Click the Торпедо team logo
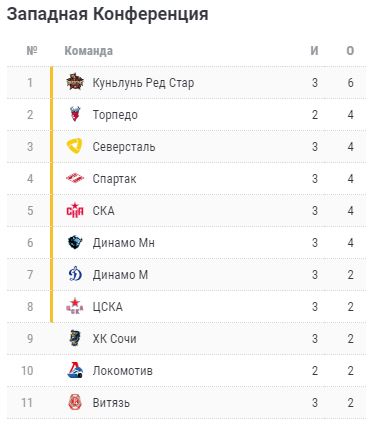The width and height of the screenshot is (376, 434). (75, 114)
